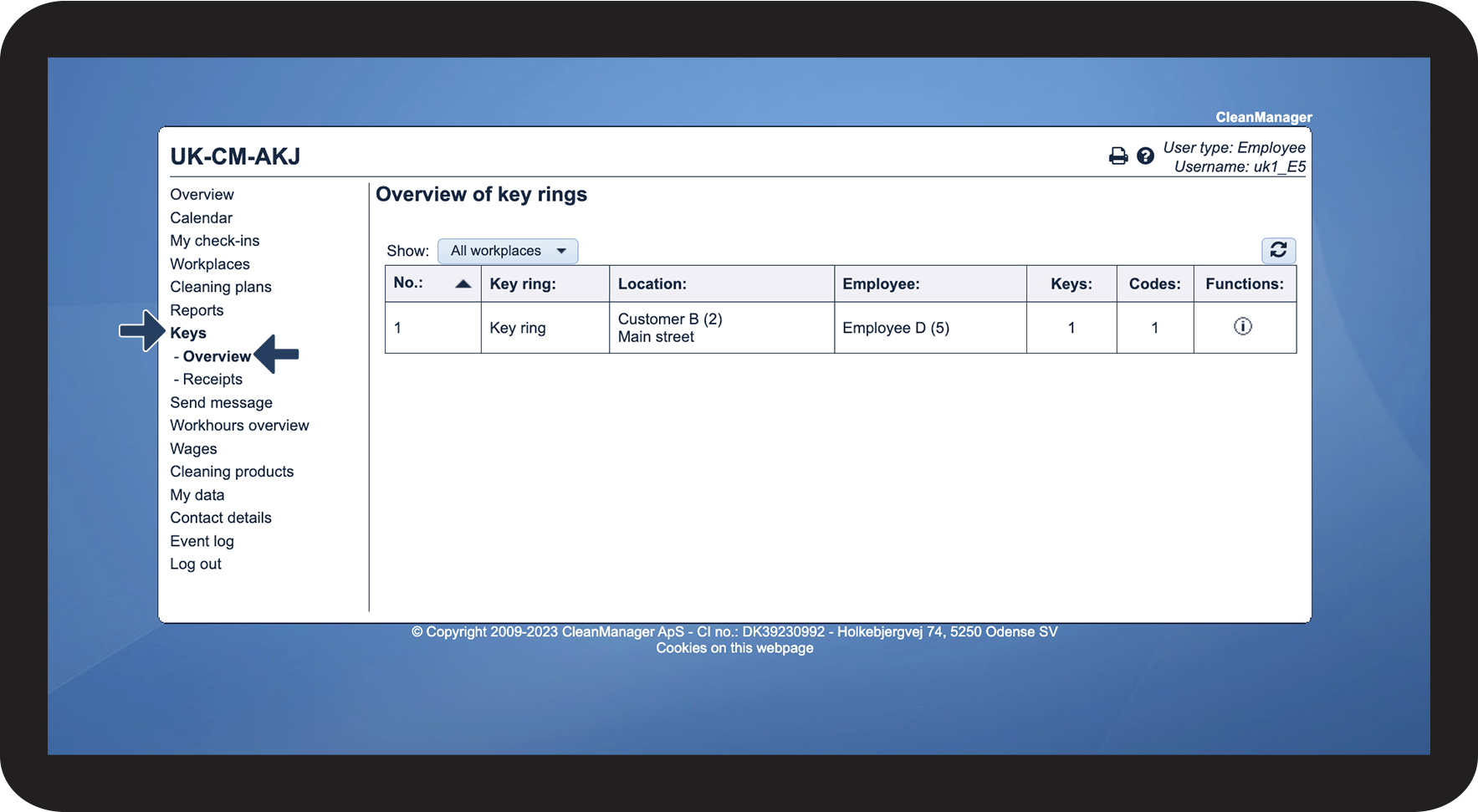Open My data page
Image resolution: width=1478 pixels, height=812 pixels.
197,495
